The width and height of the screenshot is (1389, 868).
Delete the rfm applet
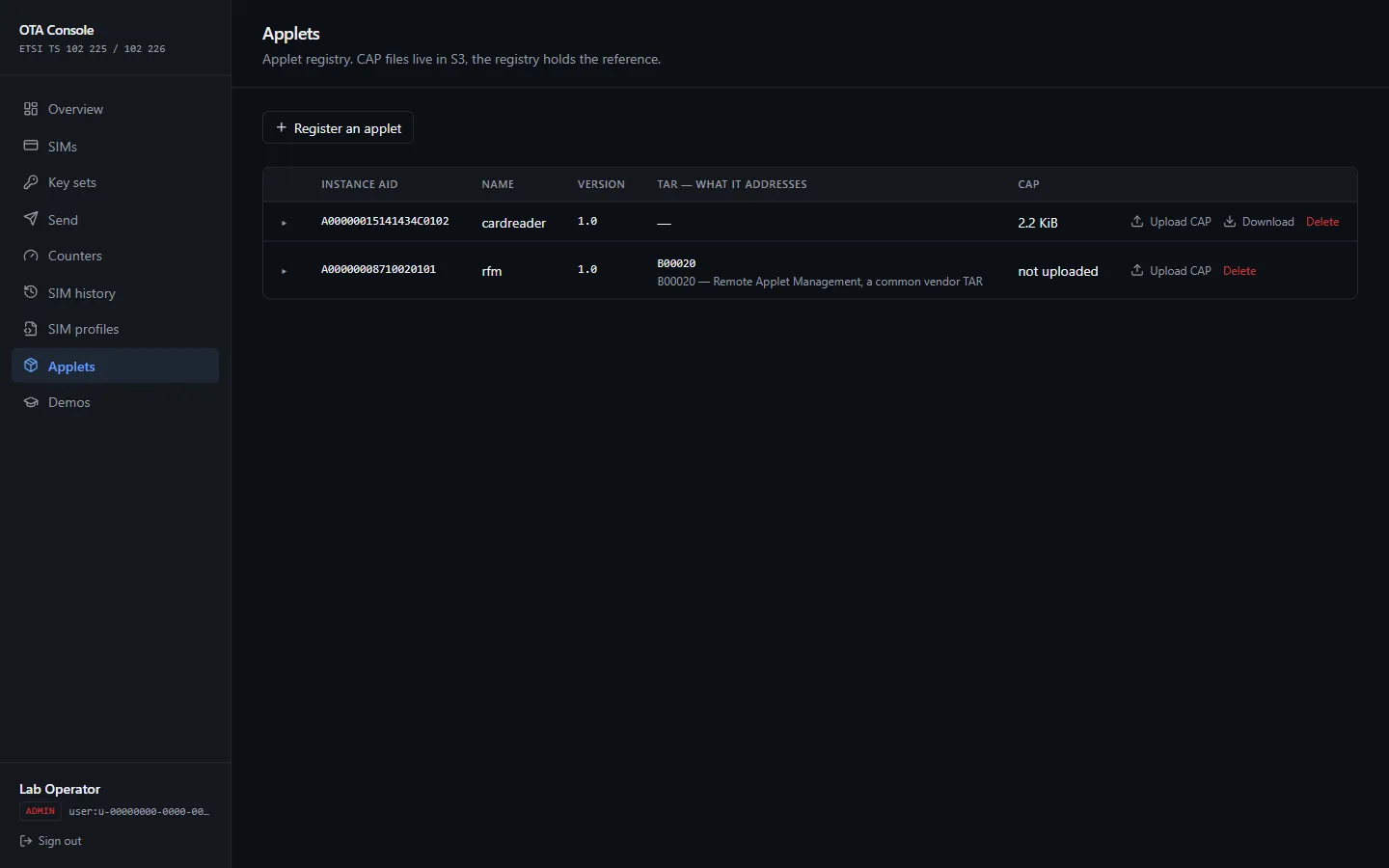pos(1239,271)
